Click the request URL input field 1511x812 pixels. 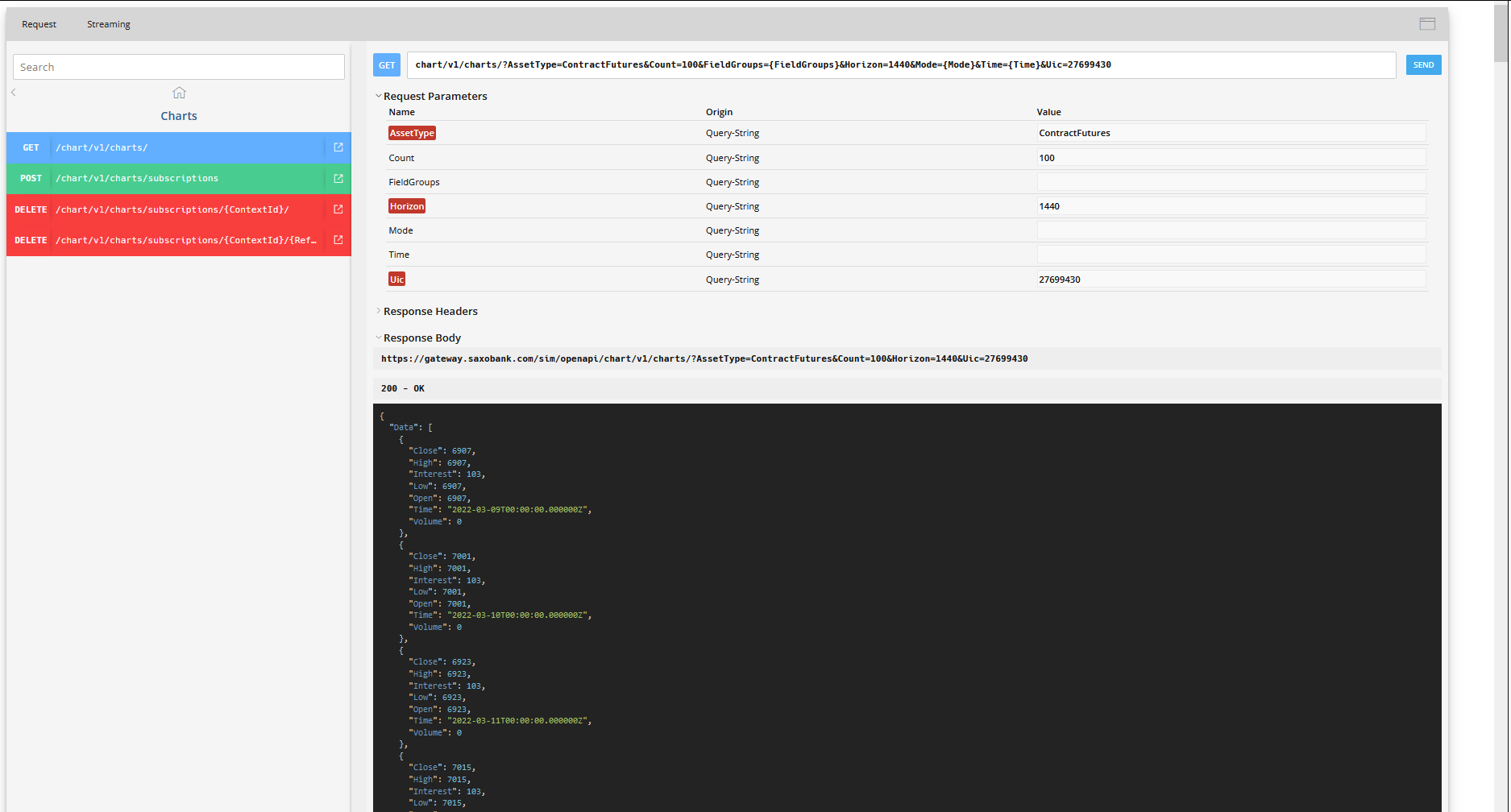click(901, 65)
